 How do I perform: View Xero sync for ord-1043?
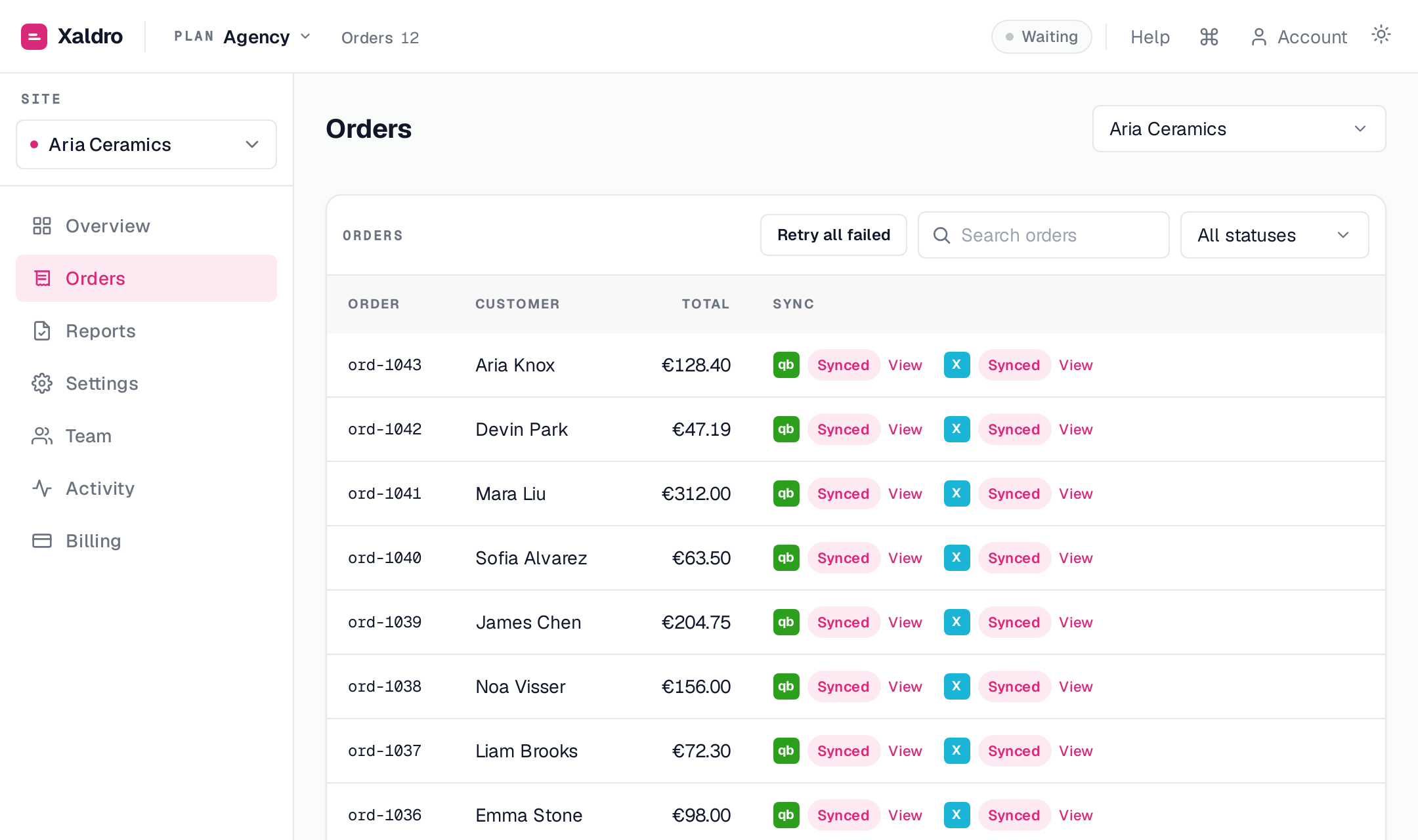pyautogui.click(x=1076, y=365)
